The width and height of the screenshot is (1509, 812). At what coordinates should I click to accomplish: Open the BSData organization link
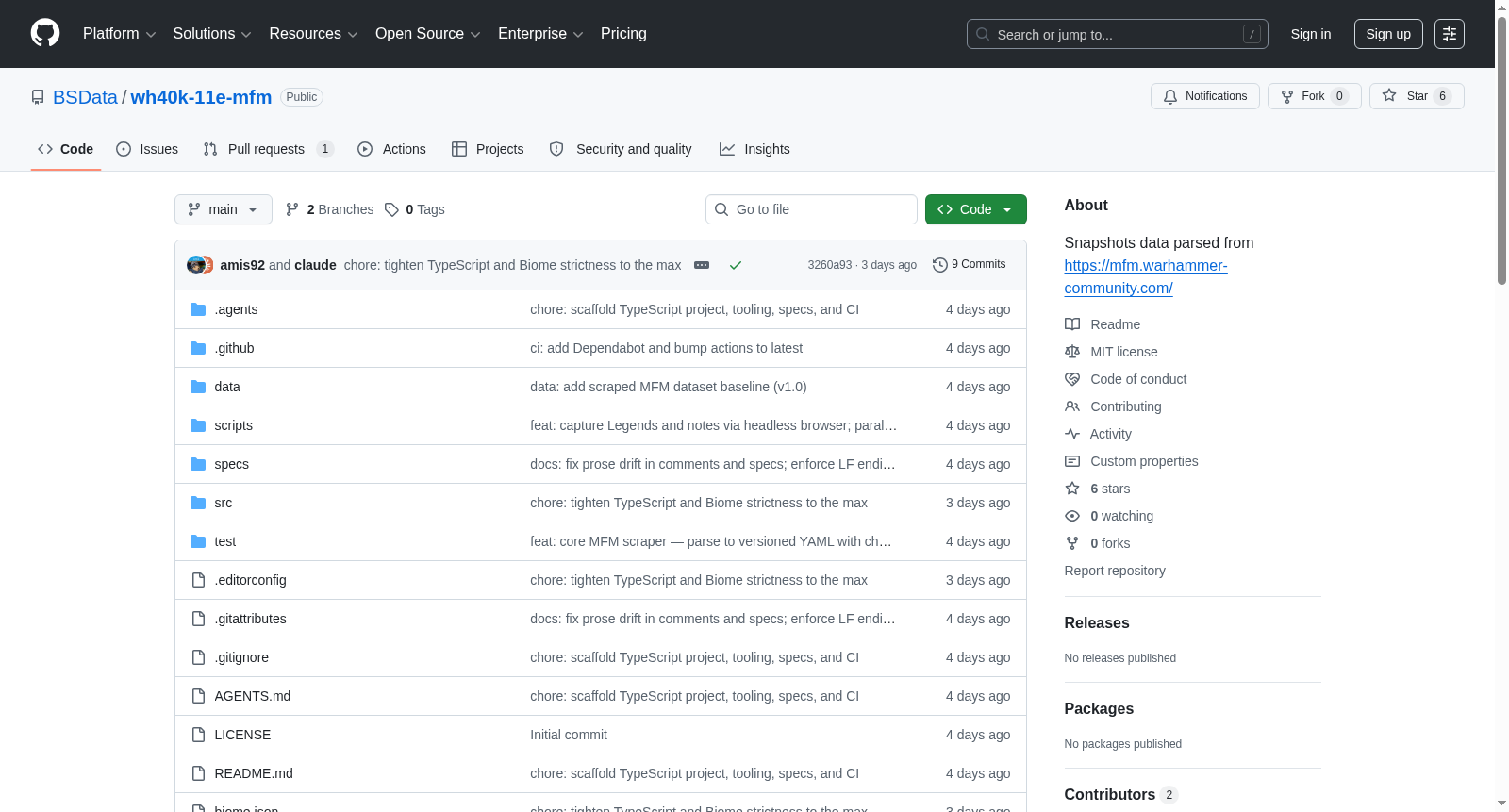[85, 97]
